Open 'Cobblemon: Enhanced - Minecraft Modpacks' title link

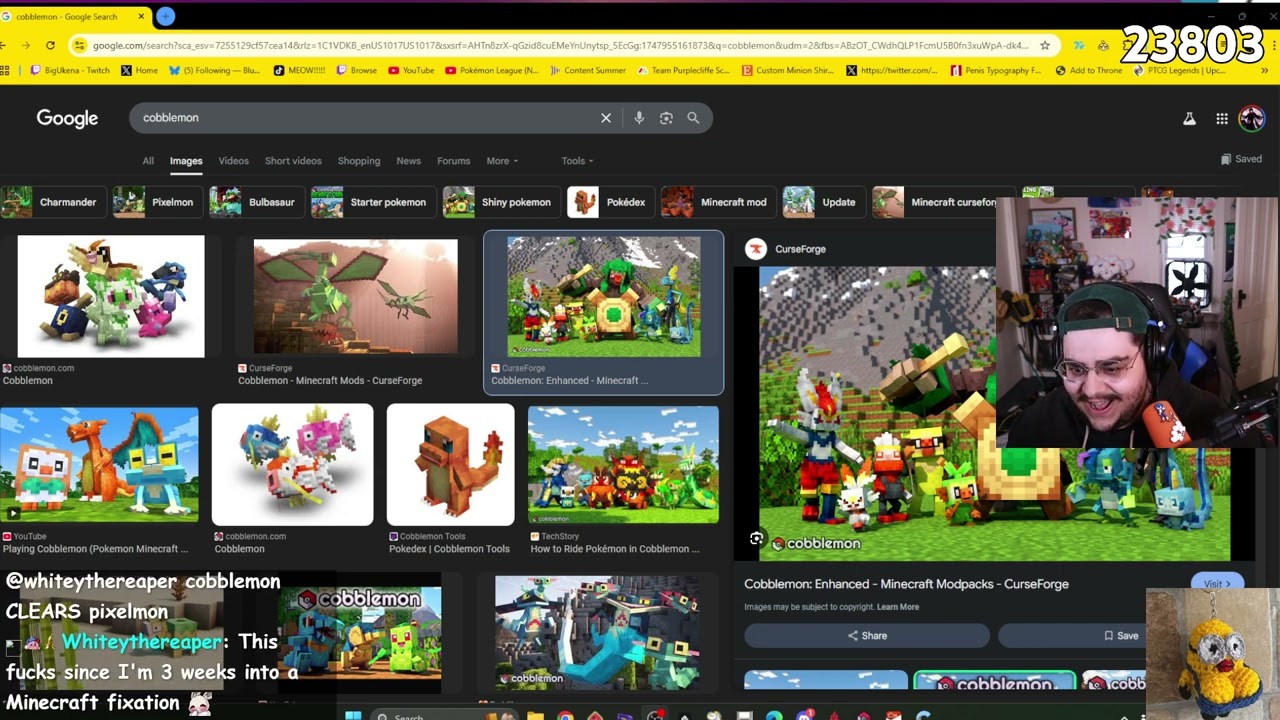906,584
